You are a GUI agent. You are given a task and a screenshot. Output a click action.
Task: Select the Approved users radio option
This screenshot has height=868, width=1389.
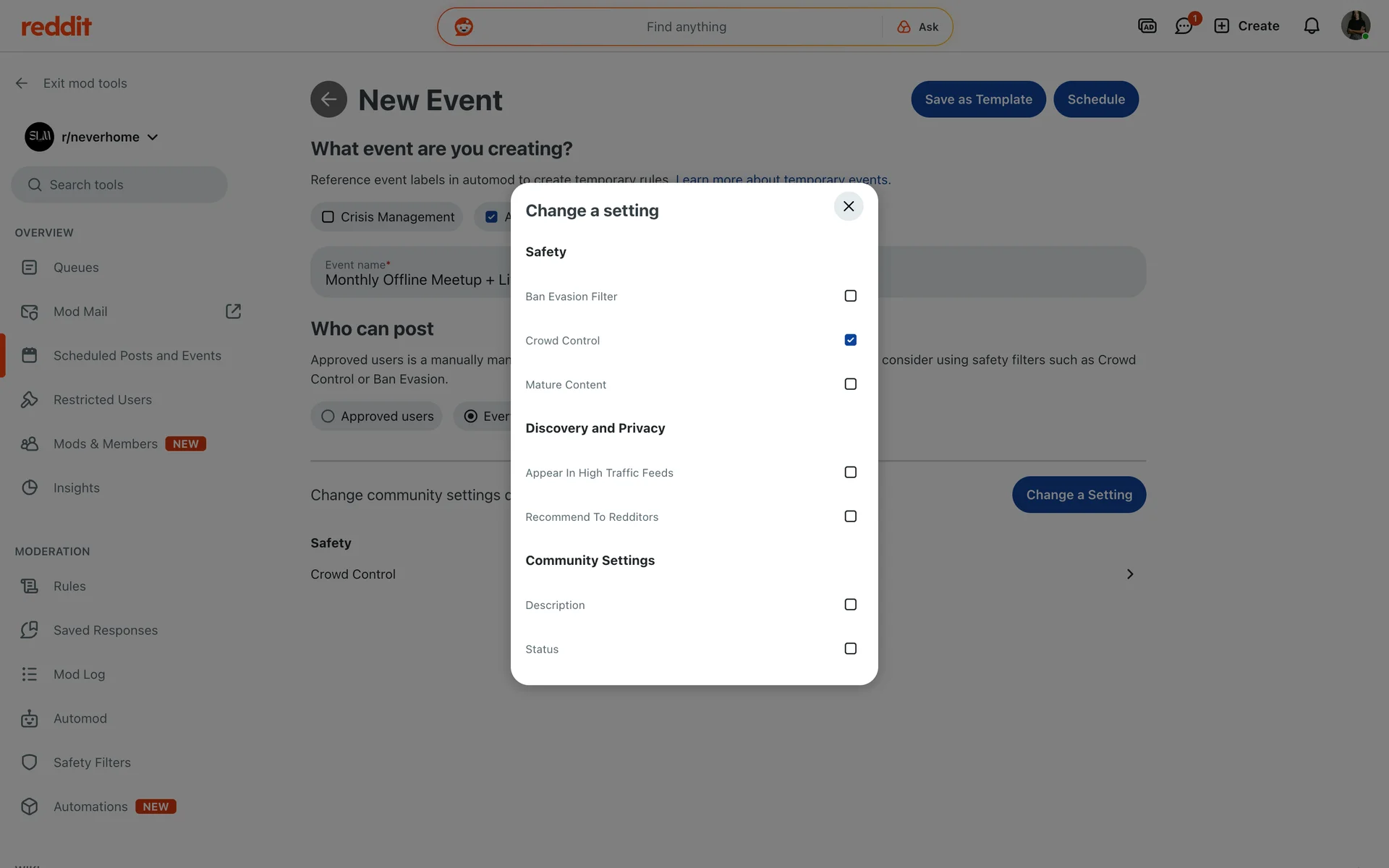[x=328, y=416]
